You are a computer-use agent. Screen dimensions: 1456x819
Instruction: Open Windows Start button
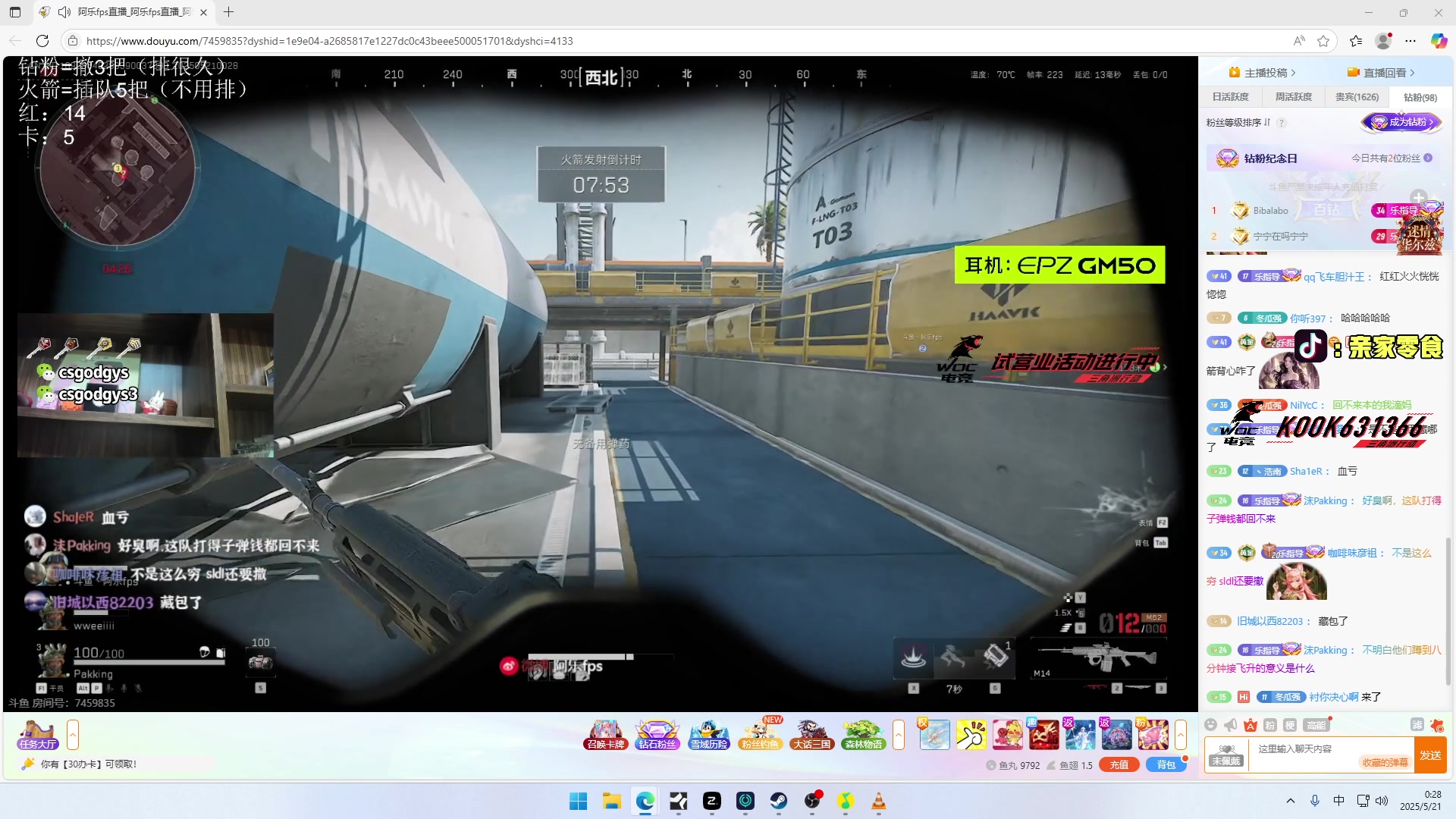coord(578,801)
